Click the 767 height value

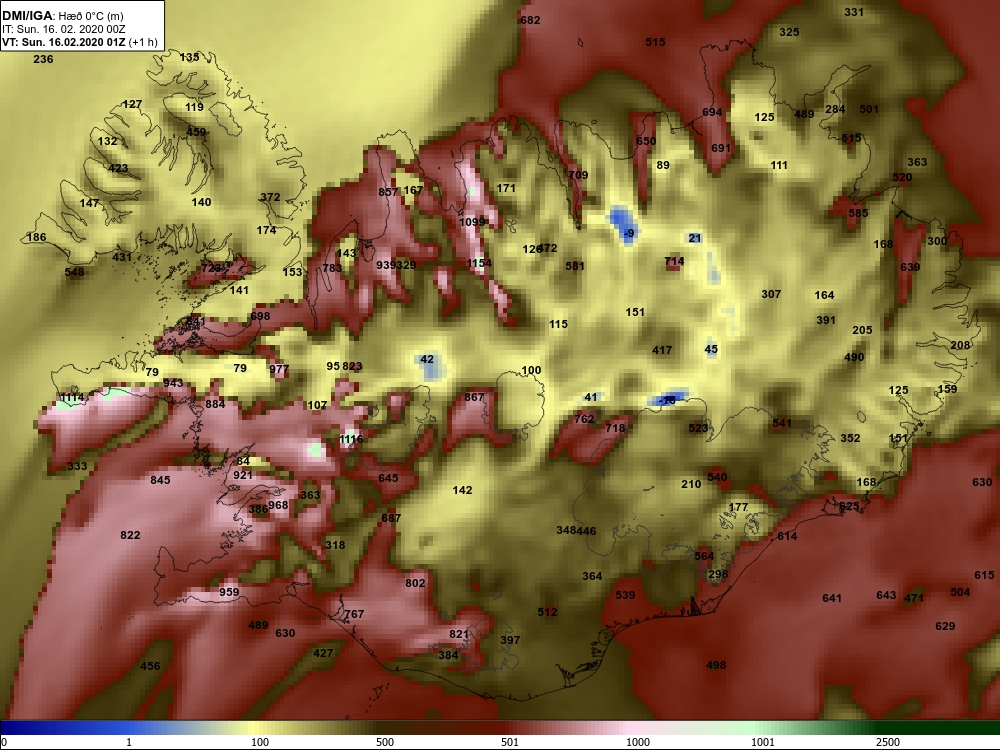(x=354, y=615)
